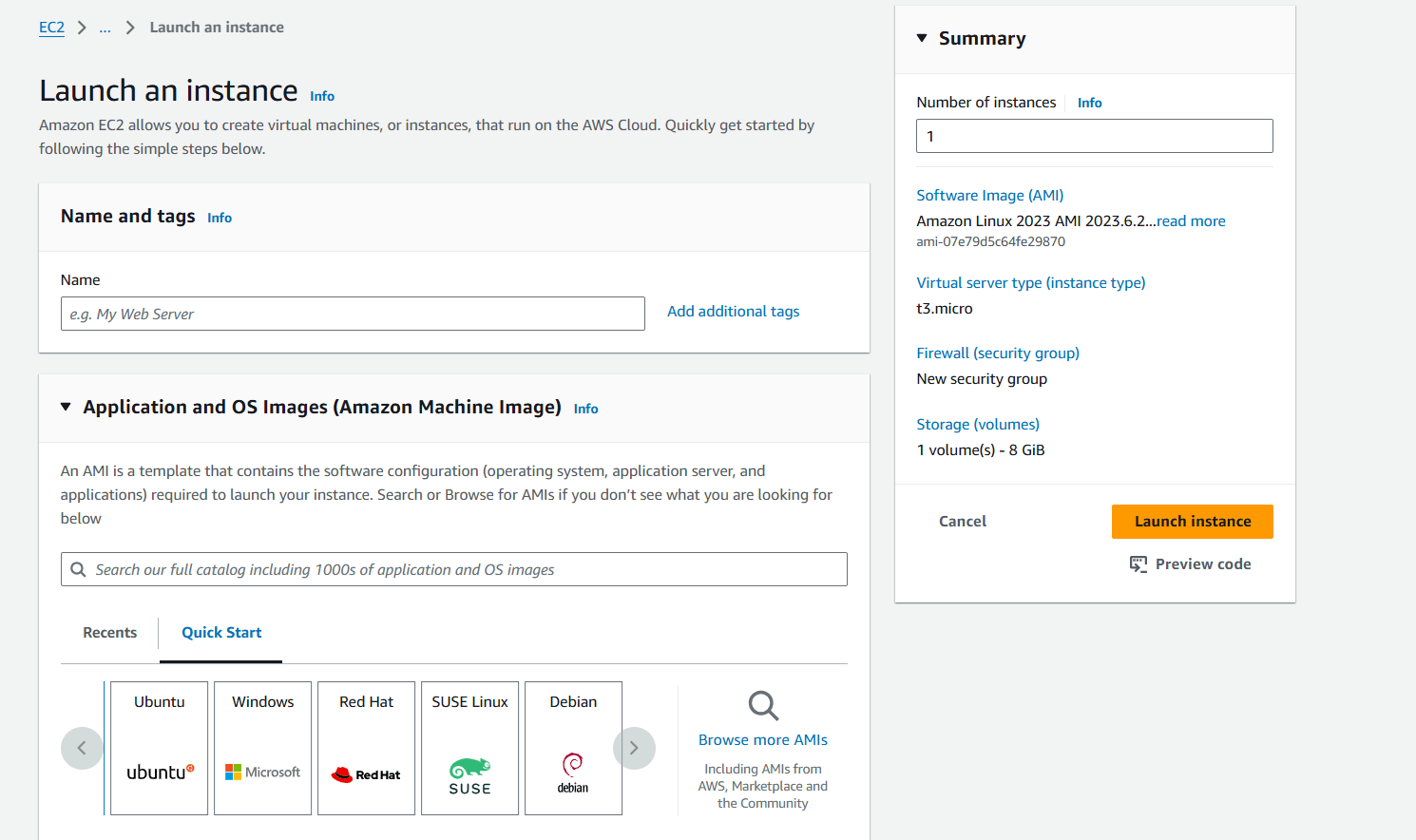The width and height of the screenshot is (1416, 840).
Task: Click the Preview code icon
Action: (x=1138, y=564)
